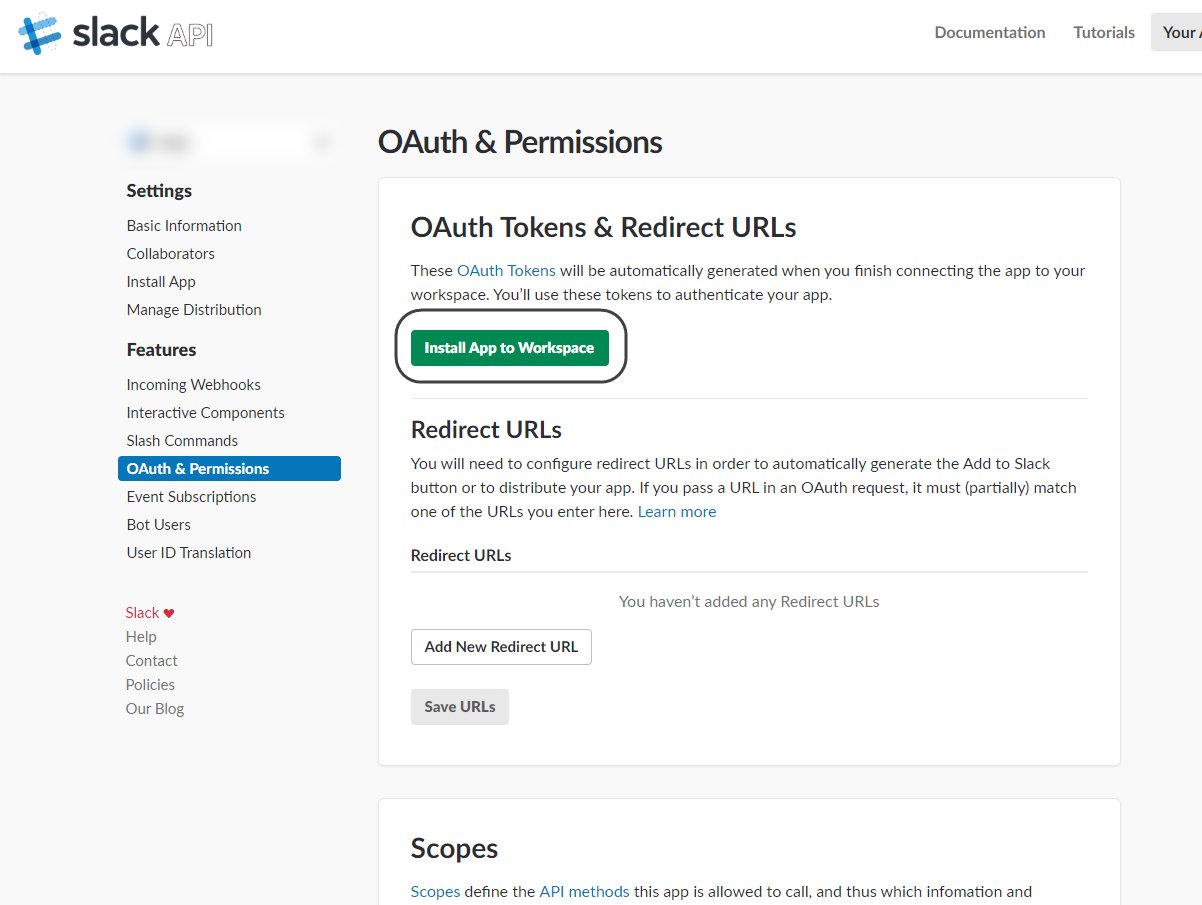Open the Contact link
The image size is (1202, 905).
[x=152, y=661]
